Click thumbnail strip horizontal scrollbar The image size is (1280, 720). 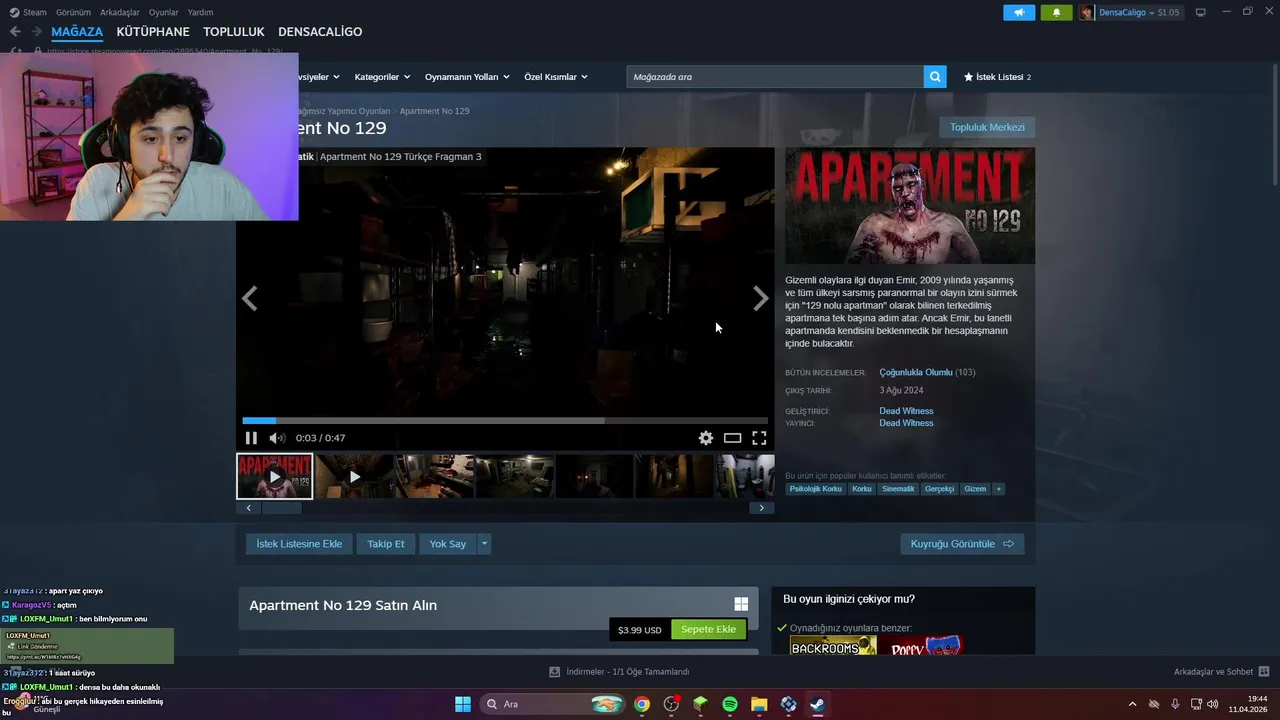coord(281,508)
